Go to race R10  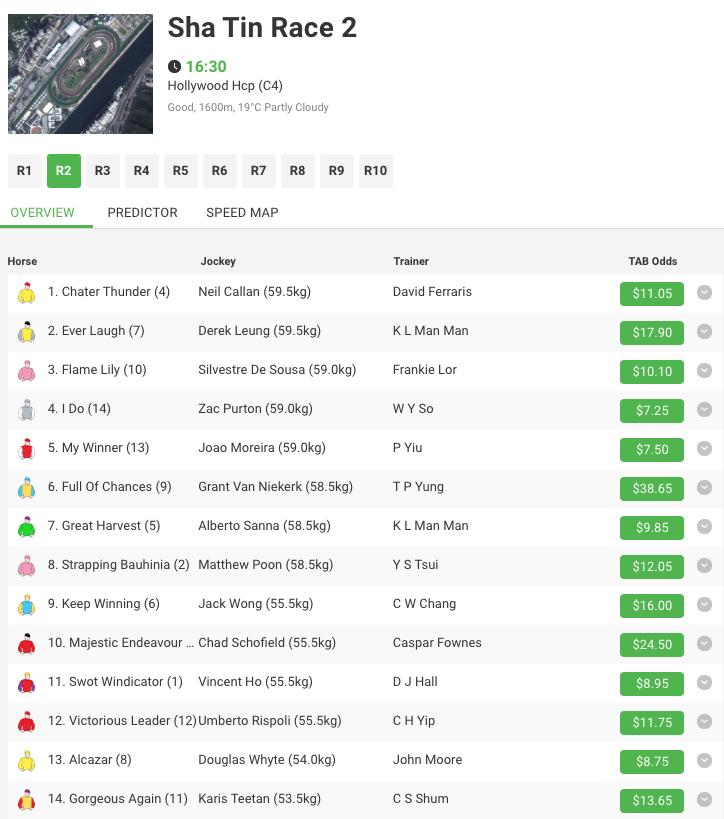point(375,171)
